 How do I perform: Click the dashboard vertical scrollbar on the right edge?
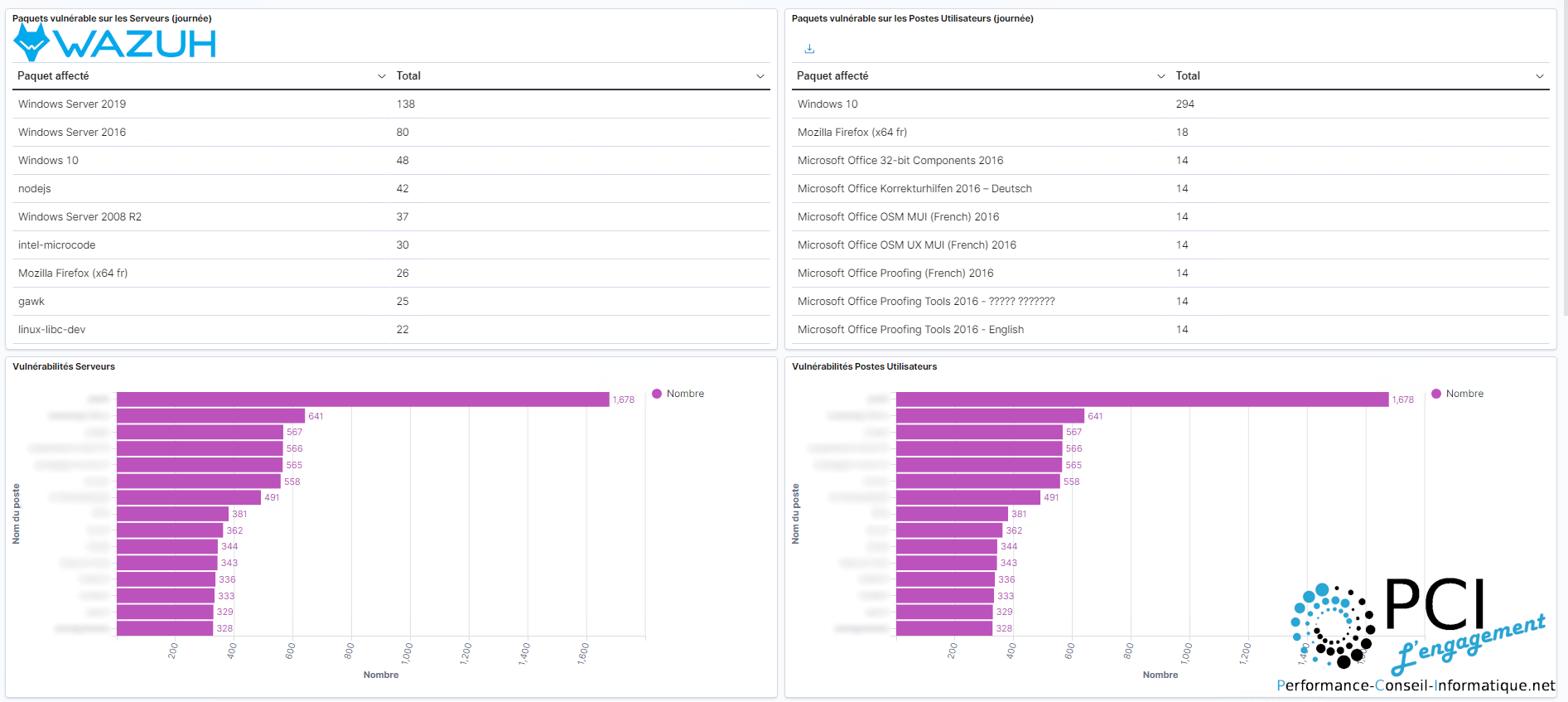(x=1565, y=157)
